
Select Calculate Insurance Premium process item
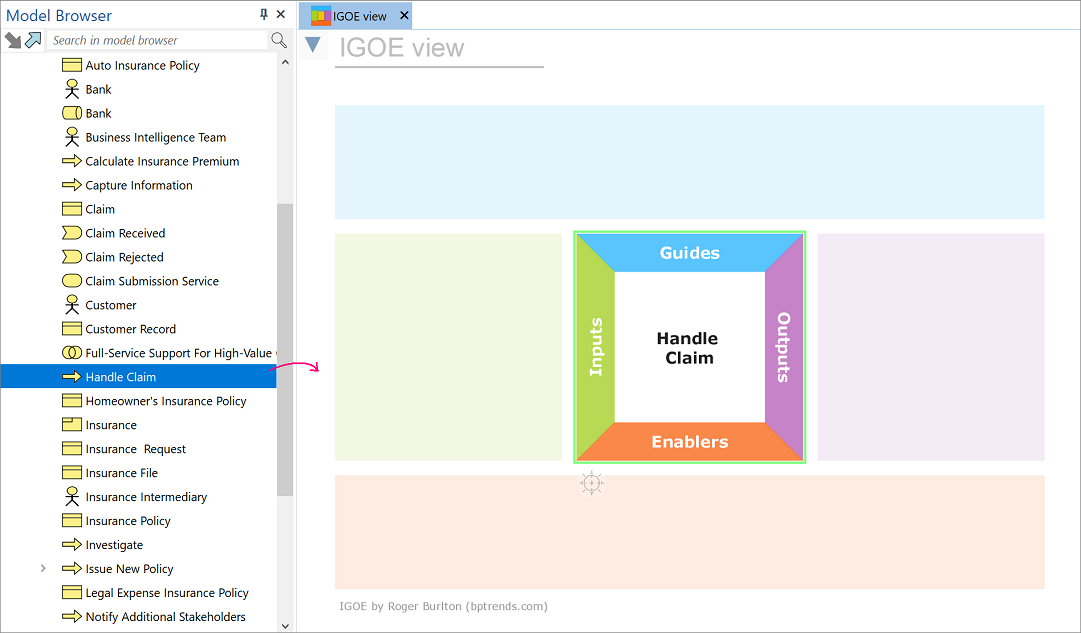click(162, 161)
